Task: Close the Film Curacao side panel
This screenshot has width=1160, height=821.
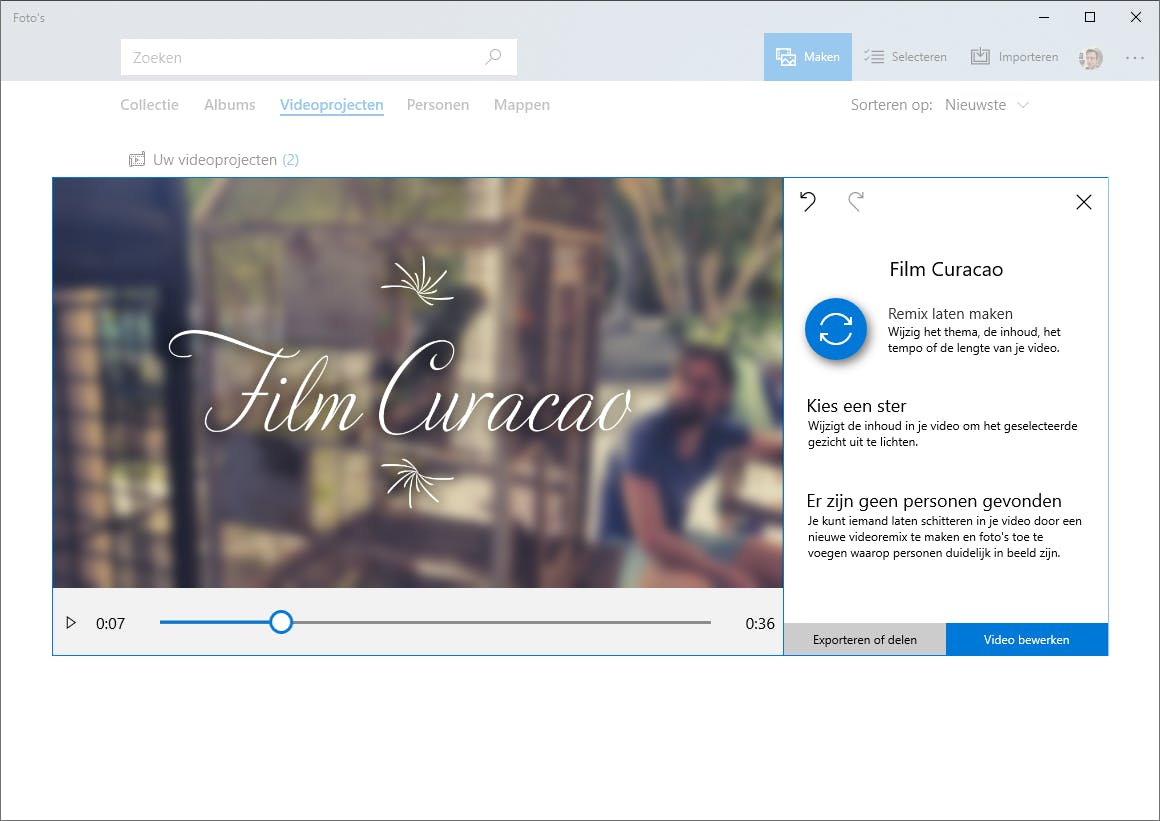Action: pos(1084,202)
